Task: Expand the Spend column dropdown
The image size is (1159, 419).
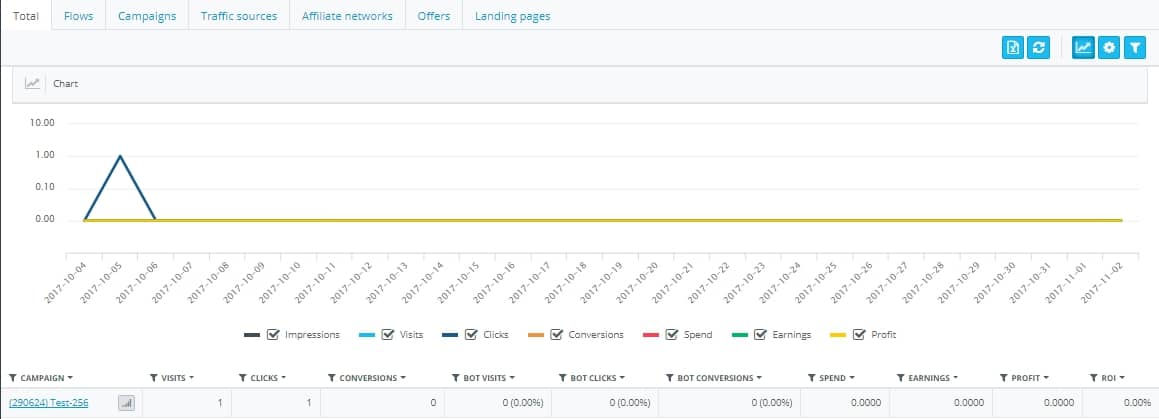Action: tap(852, 378)
